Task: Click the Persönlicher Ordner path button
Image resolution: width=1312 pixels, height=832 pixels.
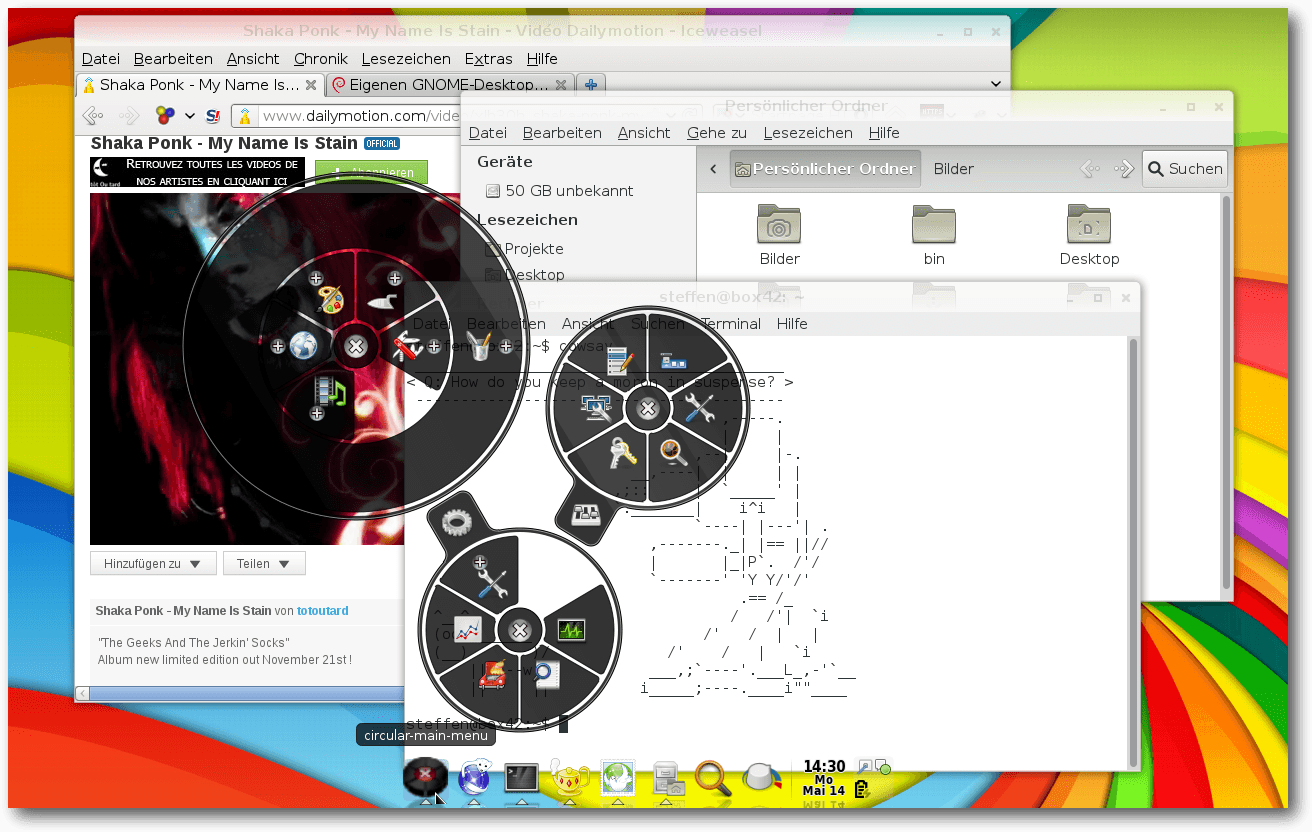Action: tap(825, 169)
